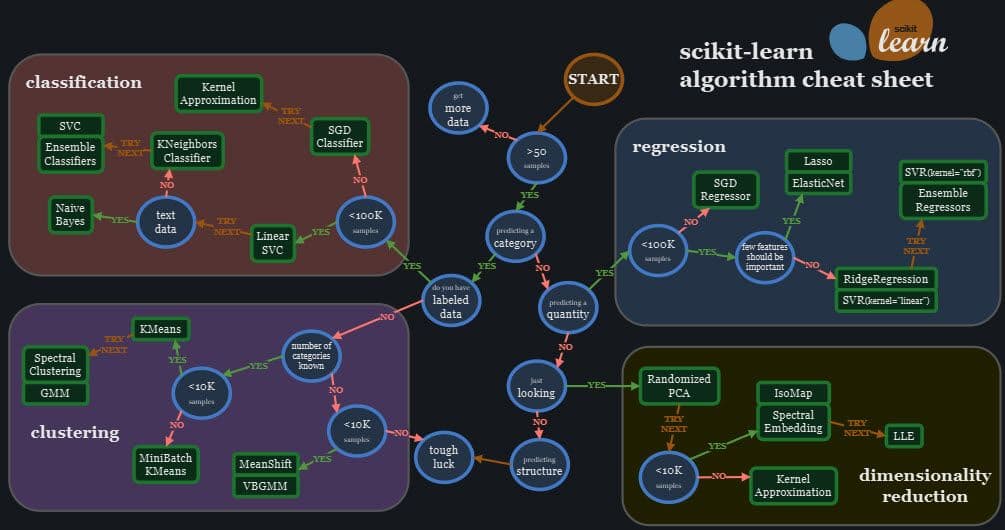1005x530 pixels.
Task: Select the GMM box
Action: tap(55, 393)
